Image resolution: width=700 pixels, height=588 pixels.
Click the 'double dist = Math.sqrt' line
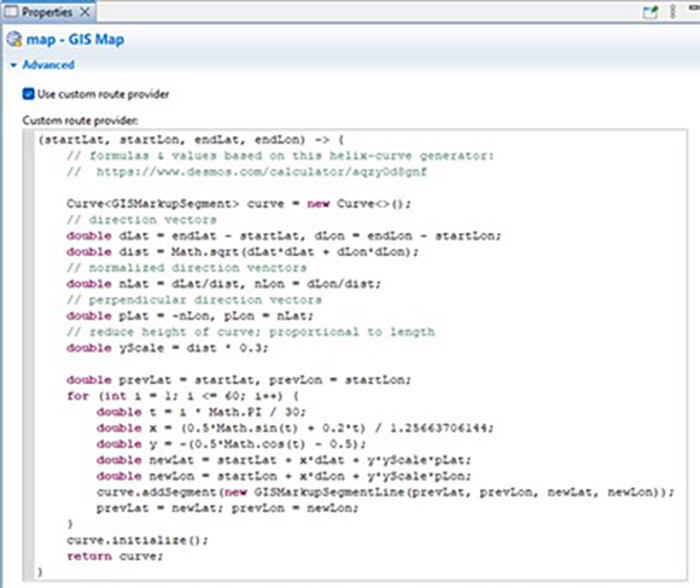click(242, 252)
